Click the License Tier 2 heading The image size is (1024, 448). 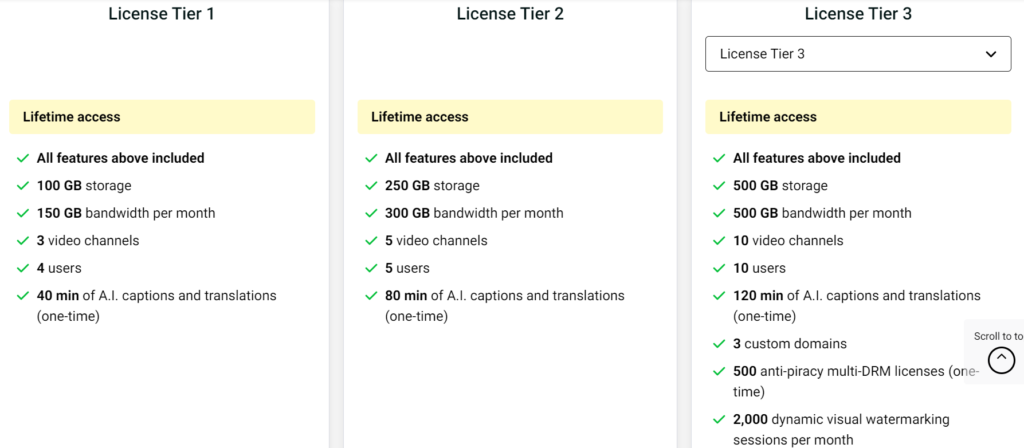510,14
